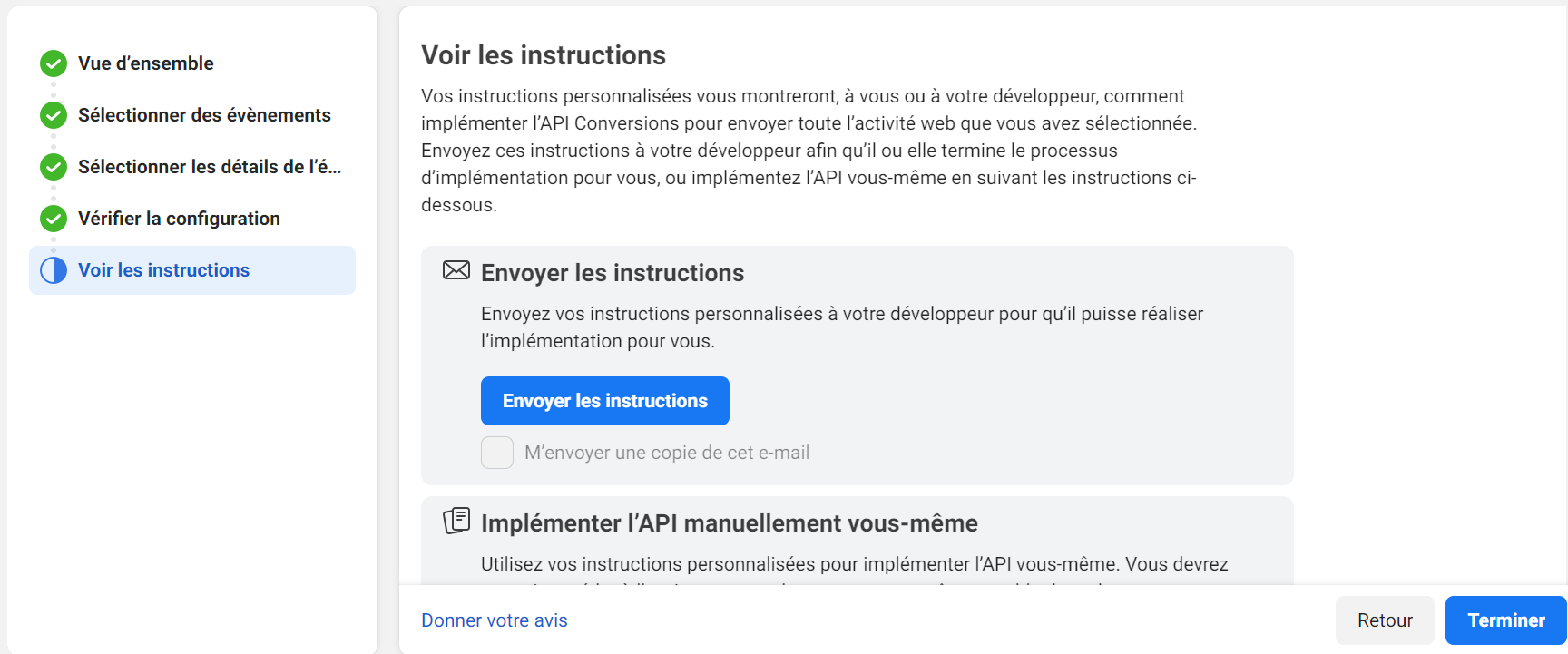Go back with the Retour button
The width and height of the screenshot is (1568, 654).
1385,620
